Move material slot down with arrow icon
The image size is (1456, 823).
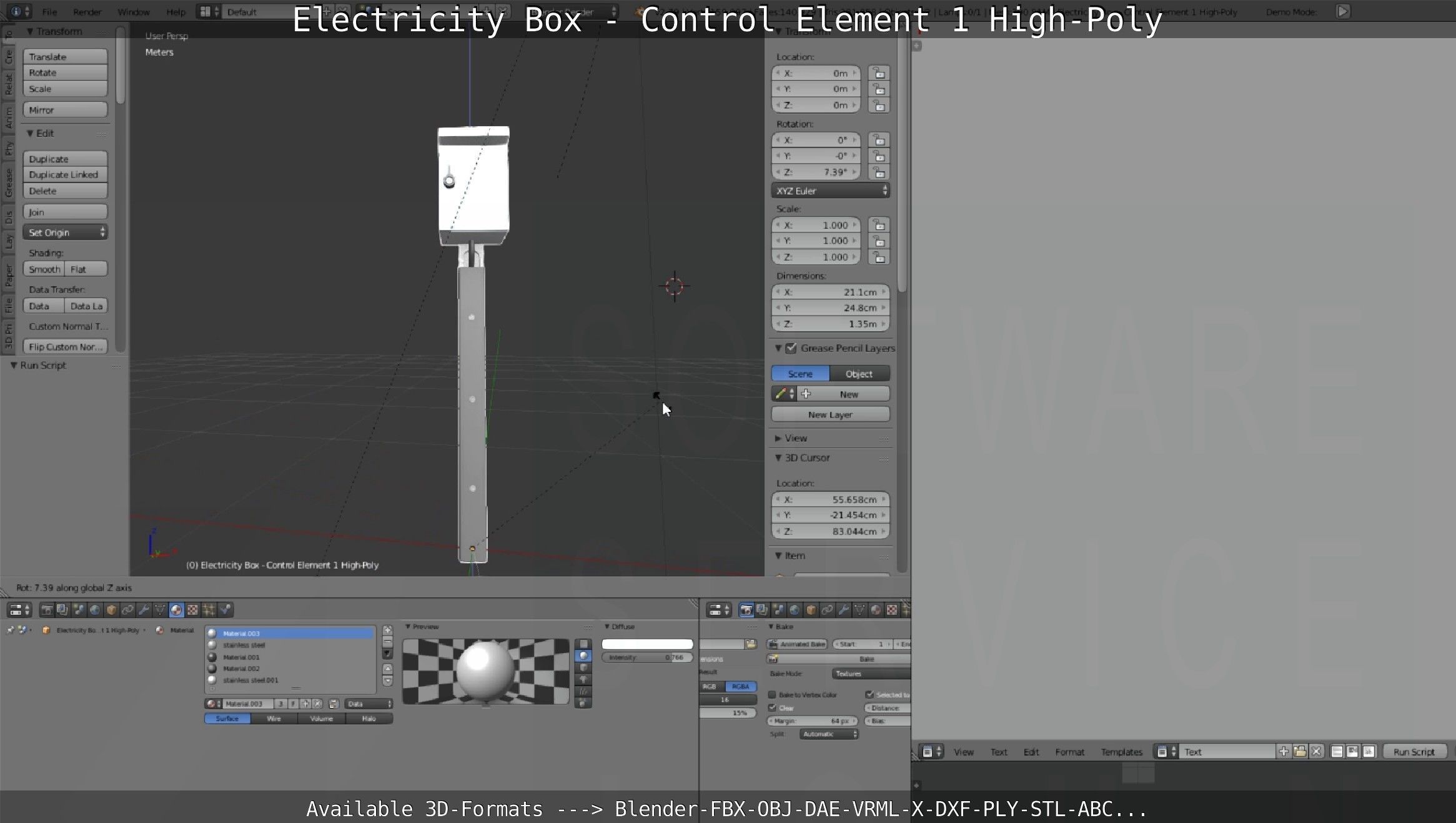click(x=387, y=681)
